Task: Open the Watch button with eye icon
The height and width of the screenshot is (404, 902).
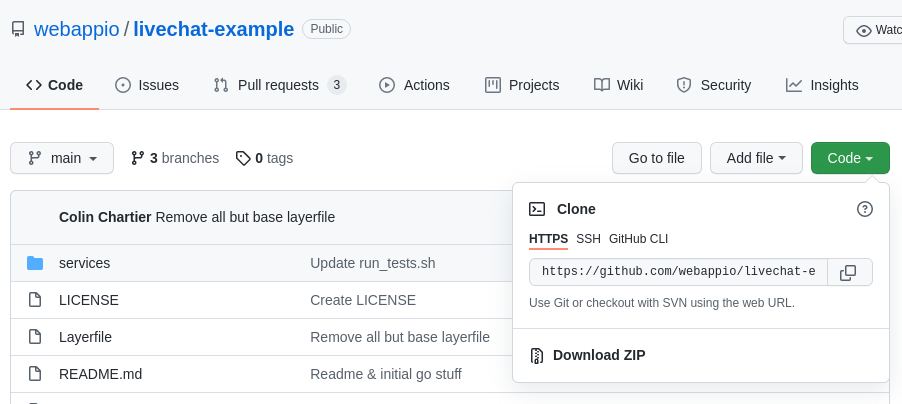Action: coord(873,30)
